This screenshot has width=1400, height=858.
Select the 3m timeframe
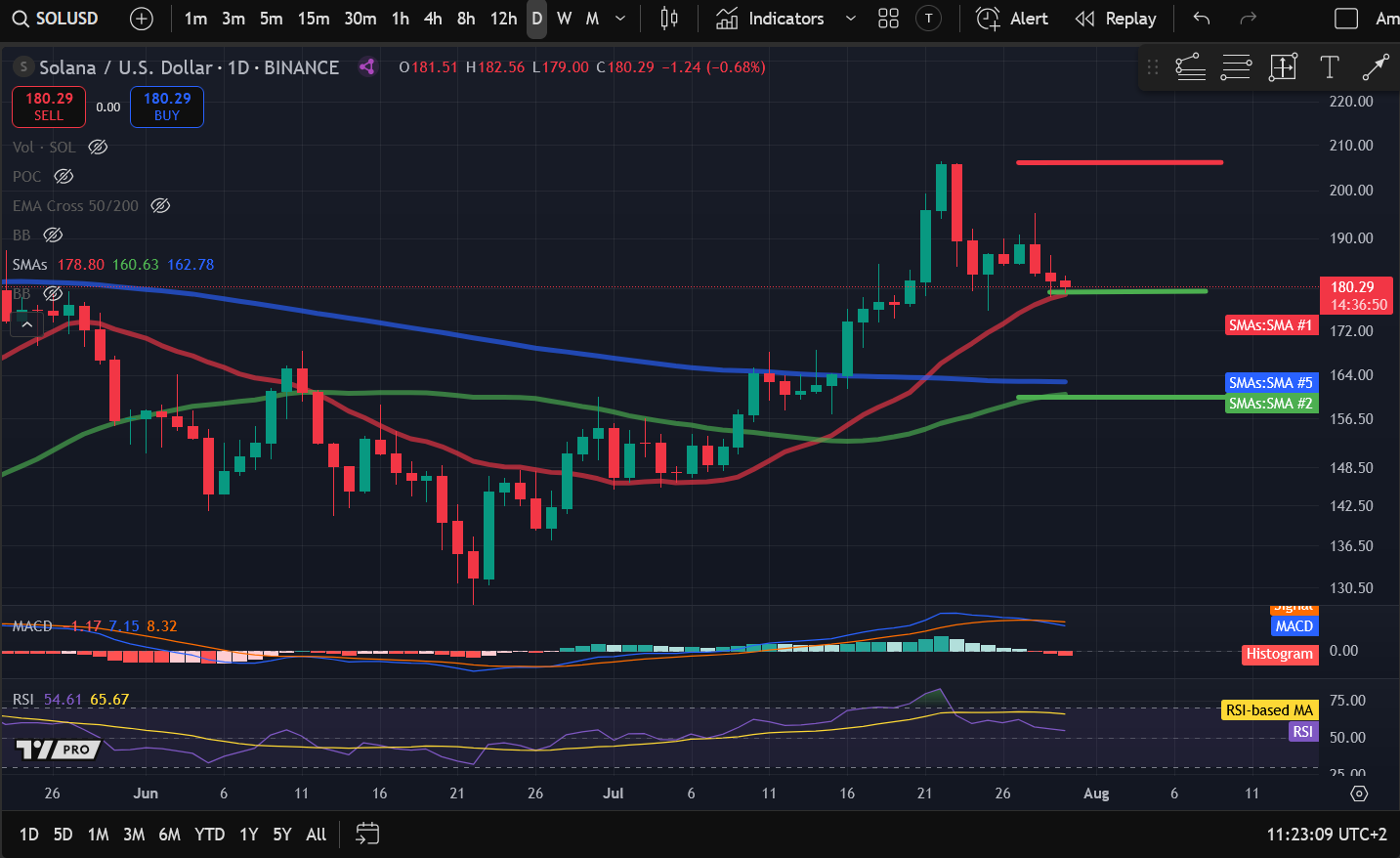point(233,19)
